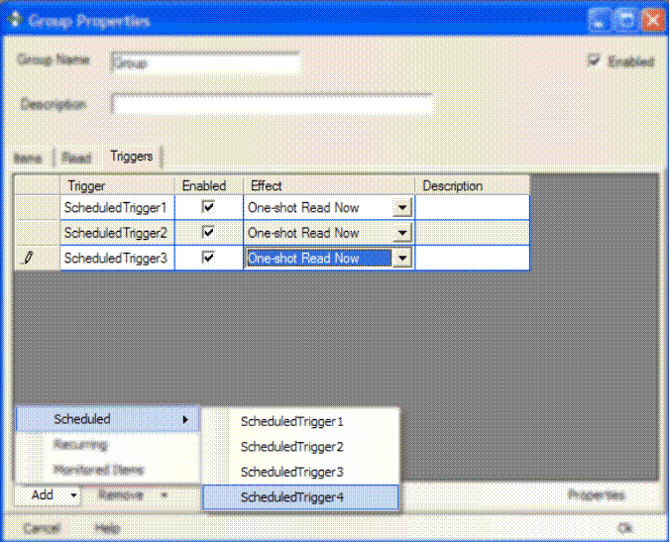Open Effect dropdown for ScheduledTrigger1
Screen dimensions: 670x542
pos(401,208)
